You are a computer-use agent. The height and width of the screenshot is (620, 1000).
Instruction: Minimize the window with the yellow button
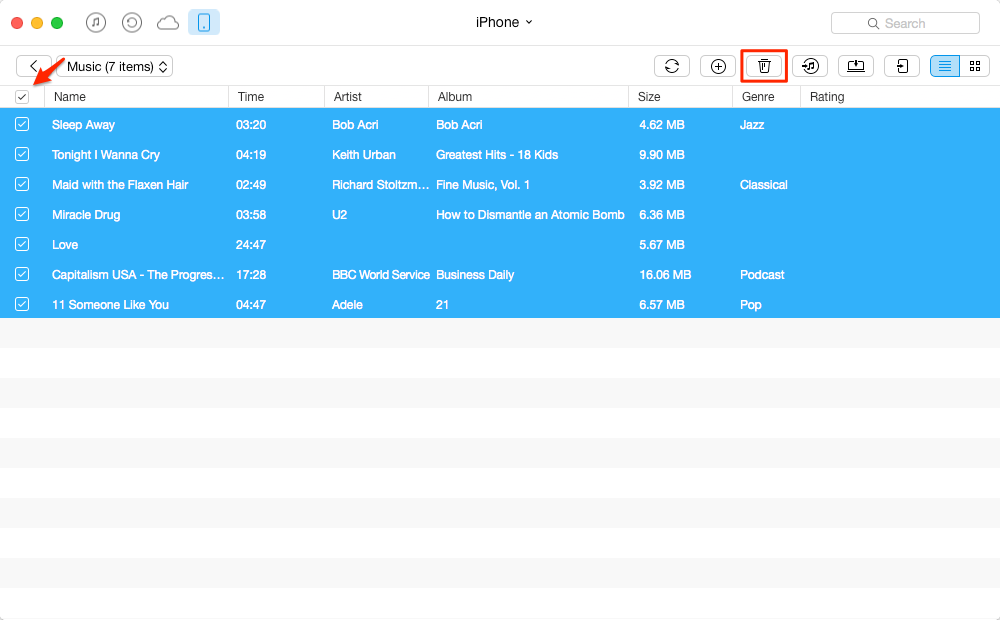pyautogui.click(x=37, y=23)
